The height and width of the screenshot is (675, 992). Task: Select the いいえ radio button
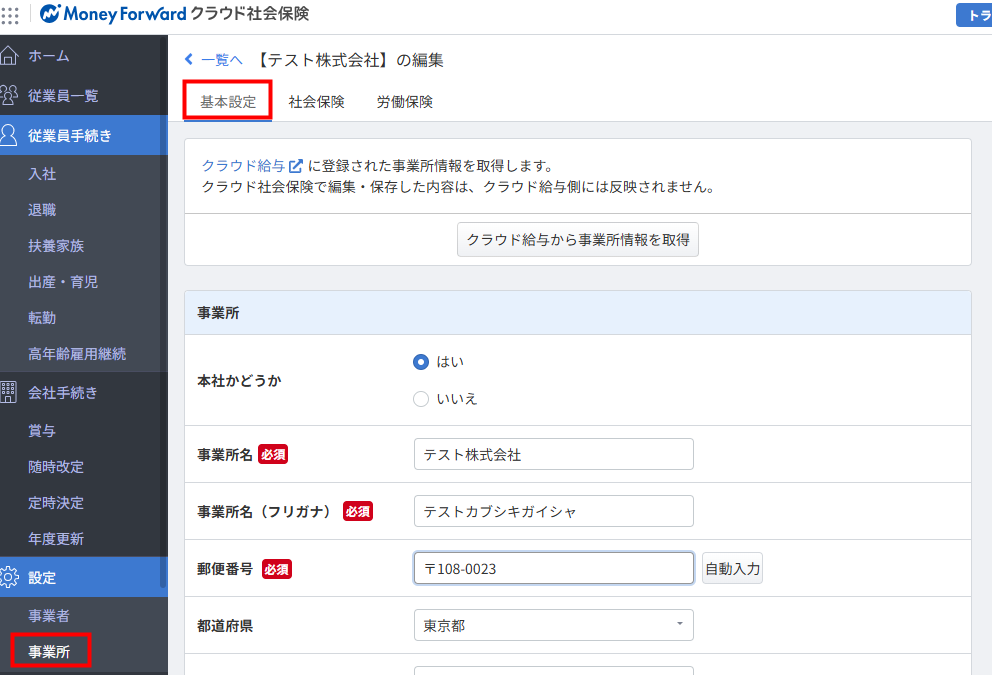[421, 399]
